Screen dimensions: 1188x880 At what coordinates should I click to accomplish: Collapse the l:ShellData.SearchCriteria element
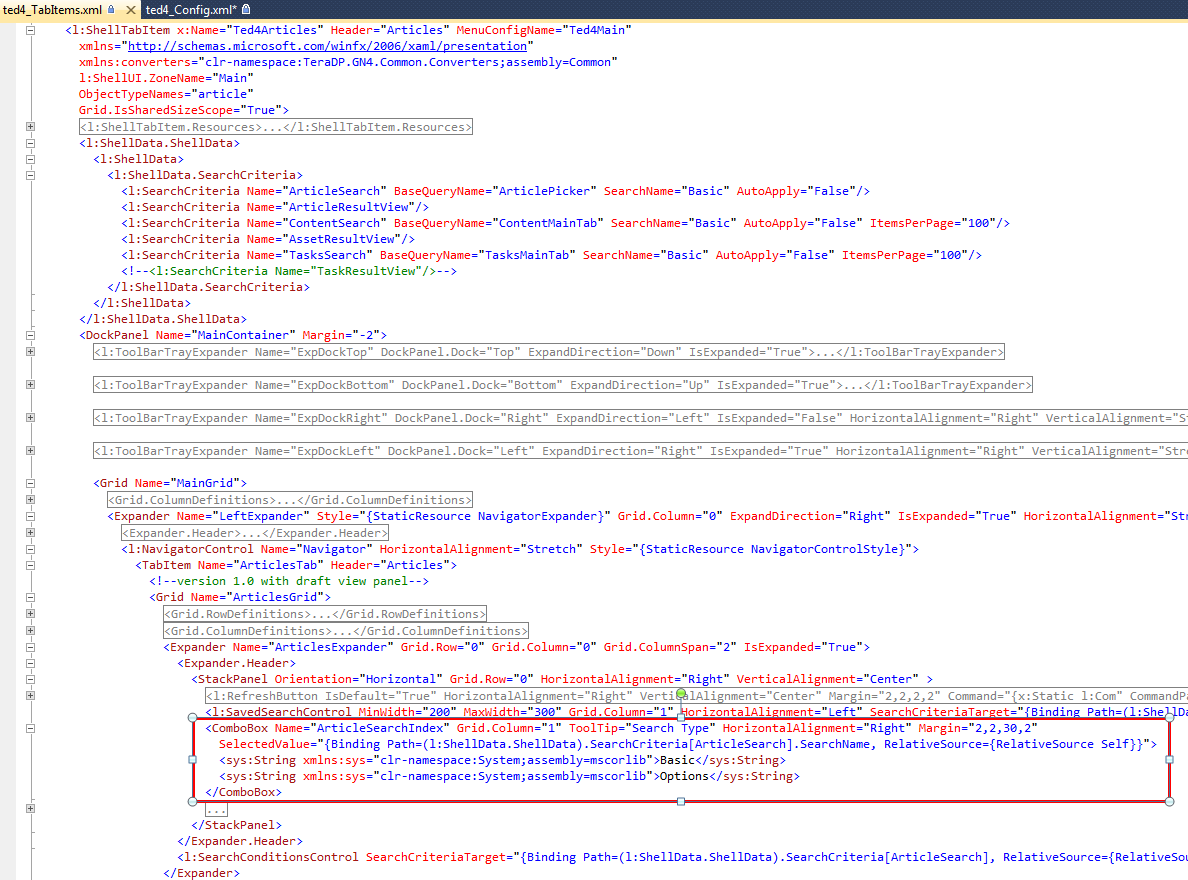[x=30, y=175]
